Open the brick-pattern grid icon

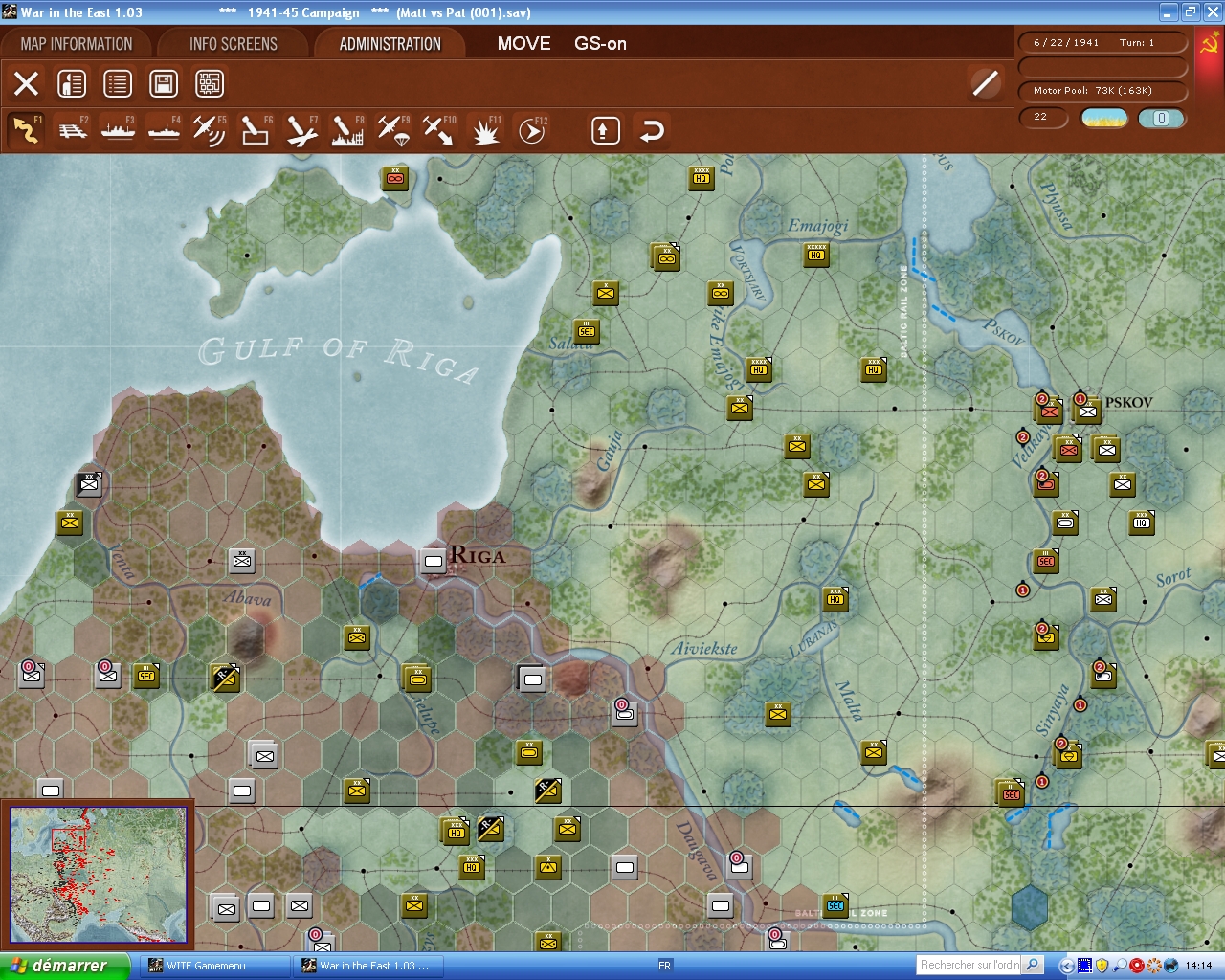[210, 83]
